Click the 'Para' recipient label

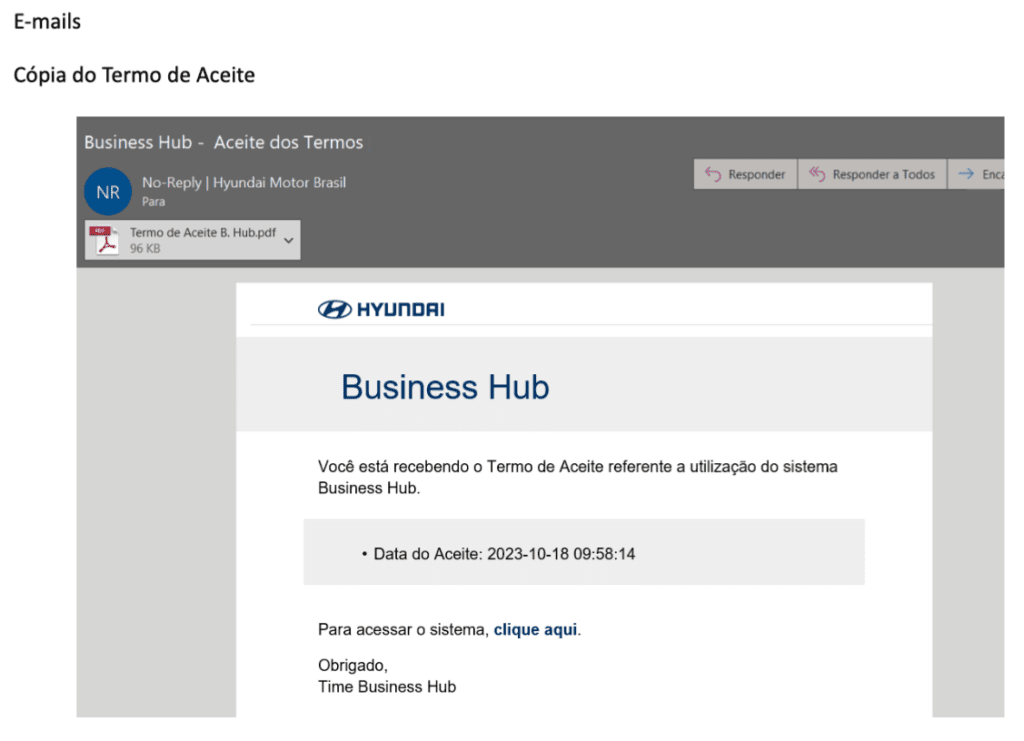click(x=153, y=202)
